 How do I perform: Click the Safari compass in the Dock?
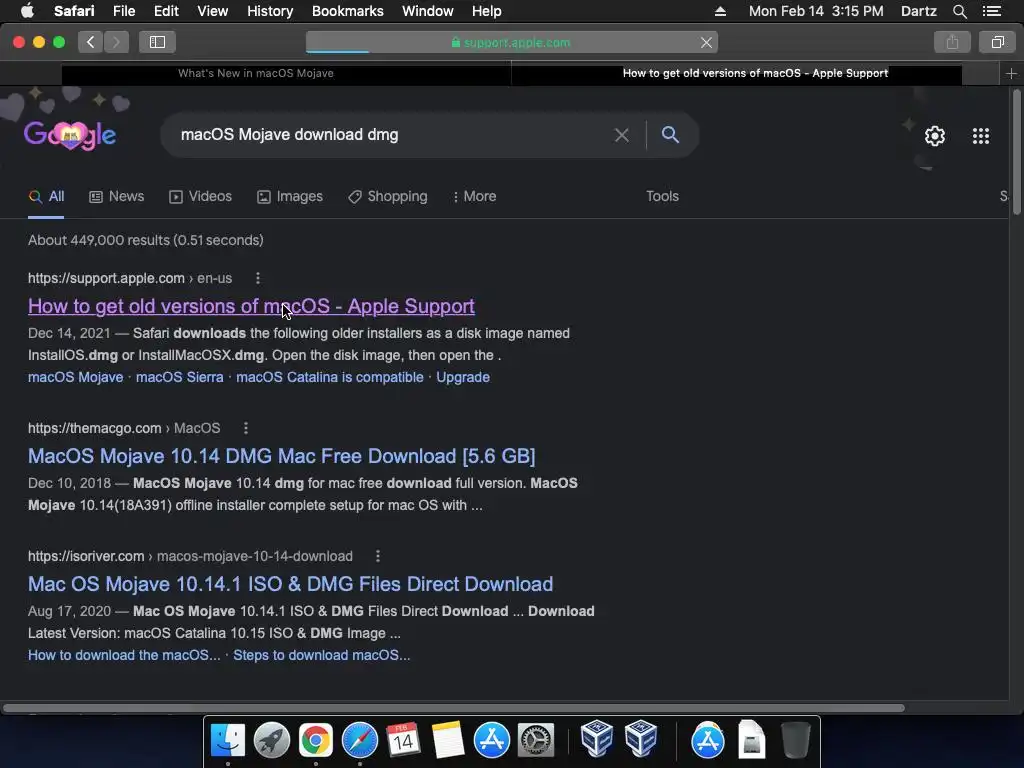coord(360,740)
